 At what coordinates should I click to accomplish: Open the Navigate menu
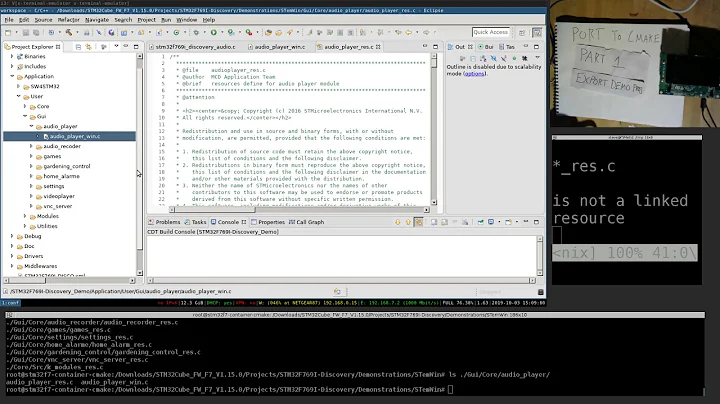tap(97, 20)
